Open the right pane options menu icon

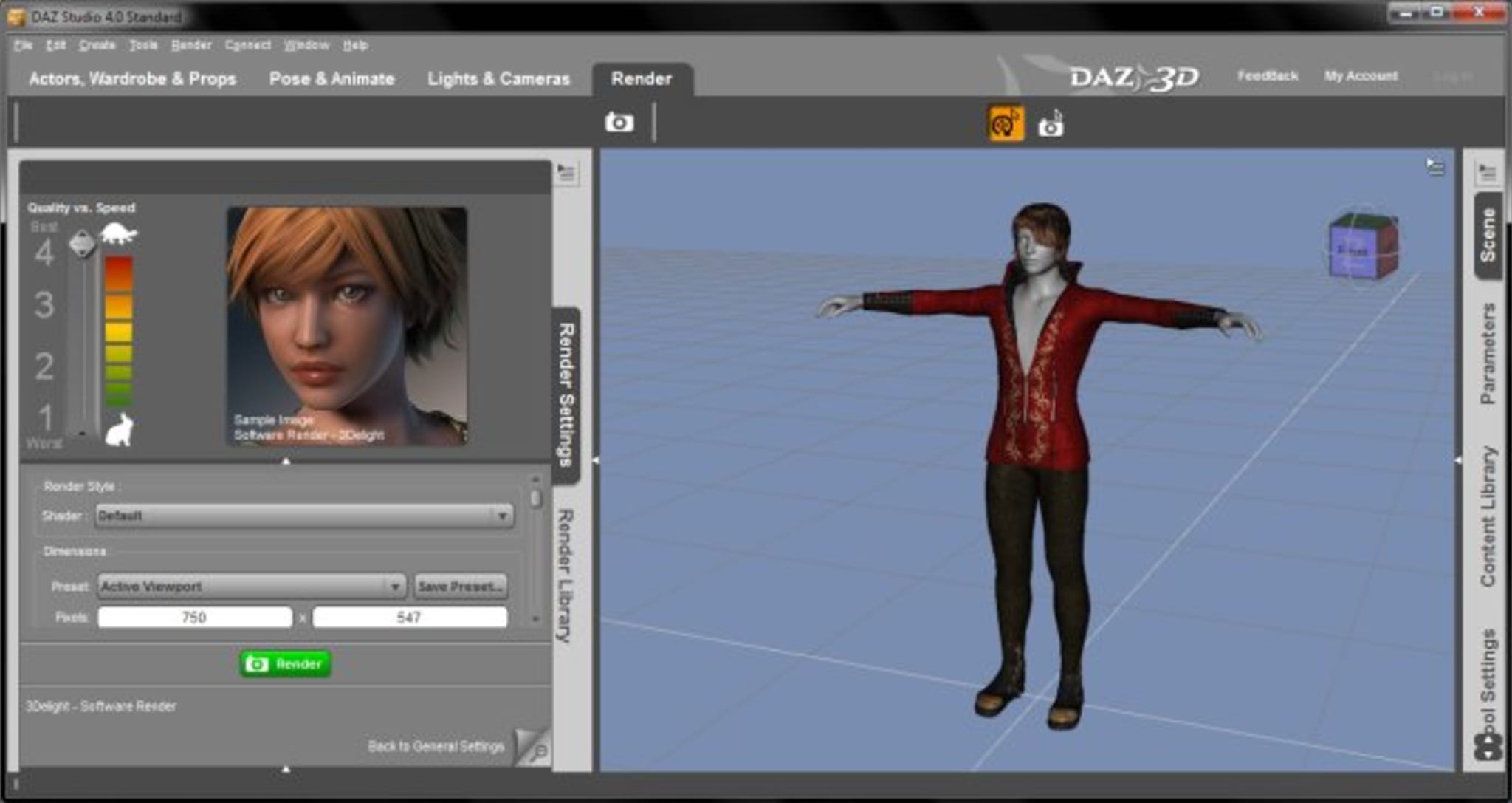tap(1487, 173)
